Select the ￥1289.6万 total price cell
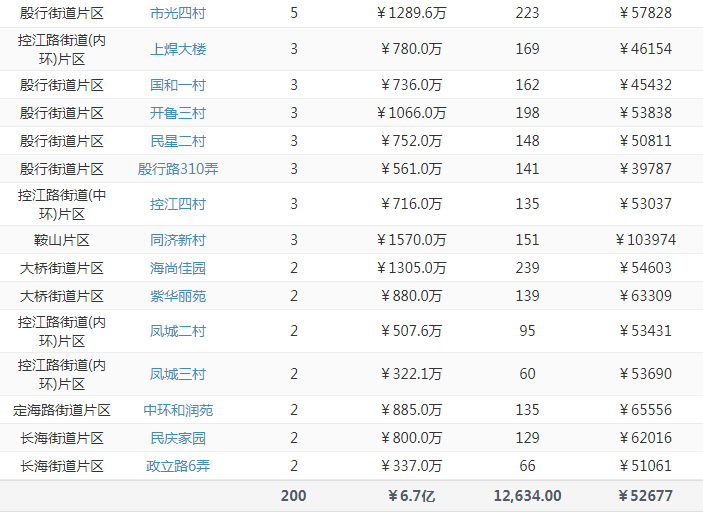703x513 pixels. [411, 13]
